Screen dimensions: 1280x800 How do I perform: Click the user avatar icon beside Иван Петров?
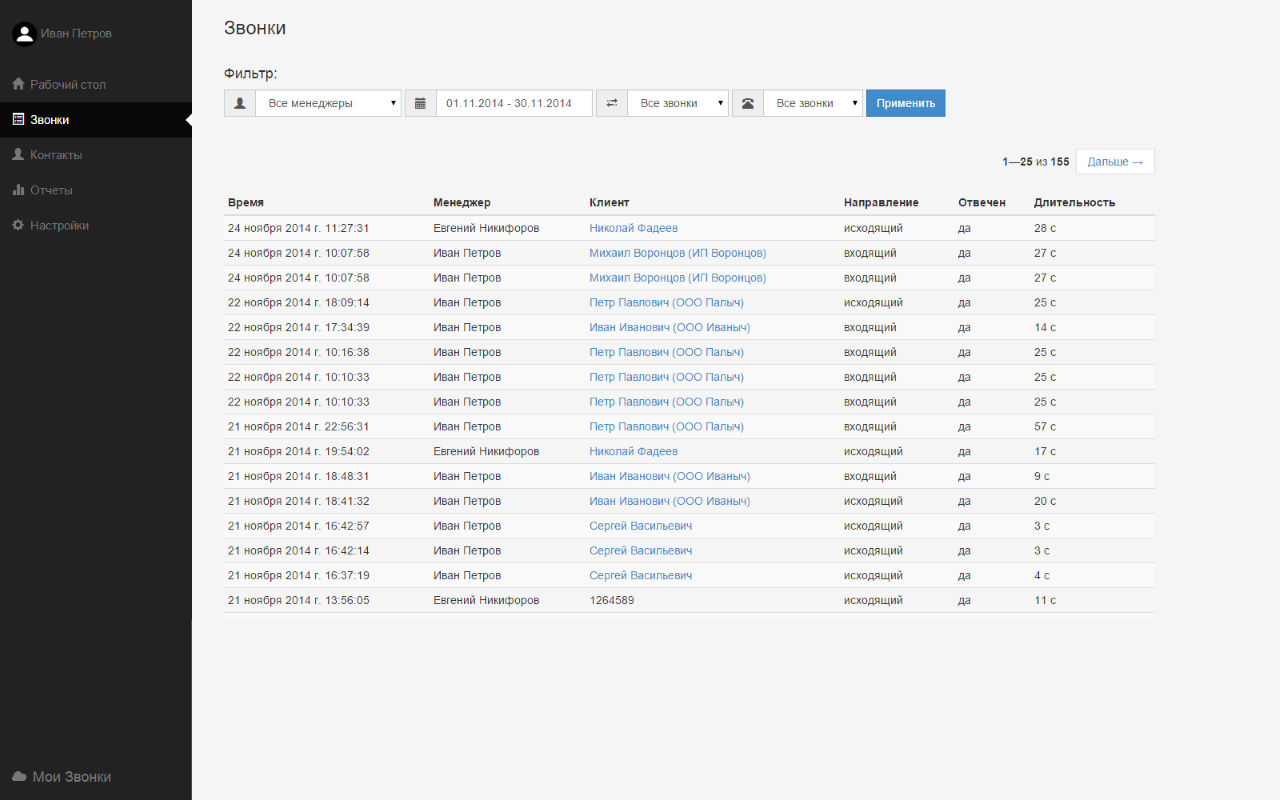point(24,34)
